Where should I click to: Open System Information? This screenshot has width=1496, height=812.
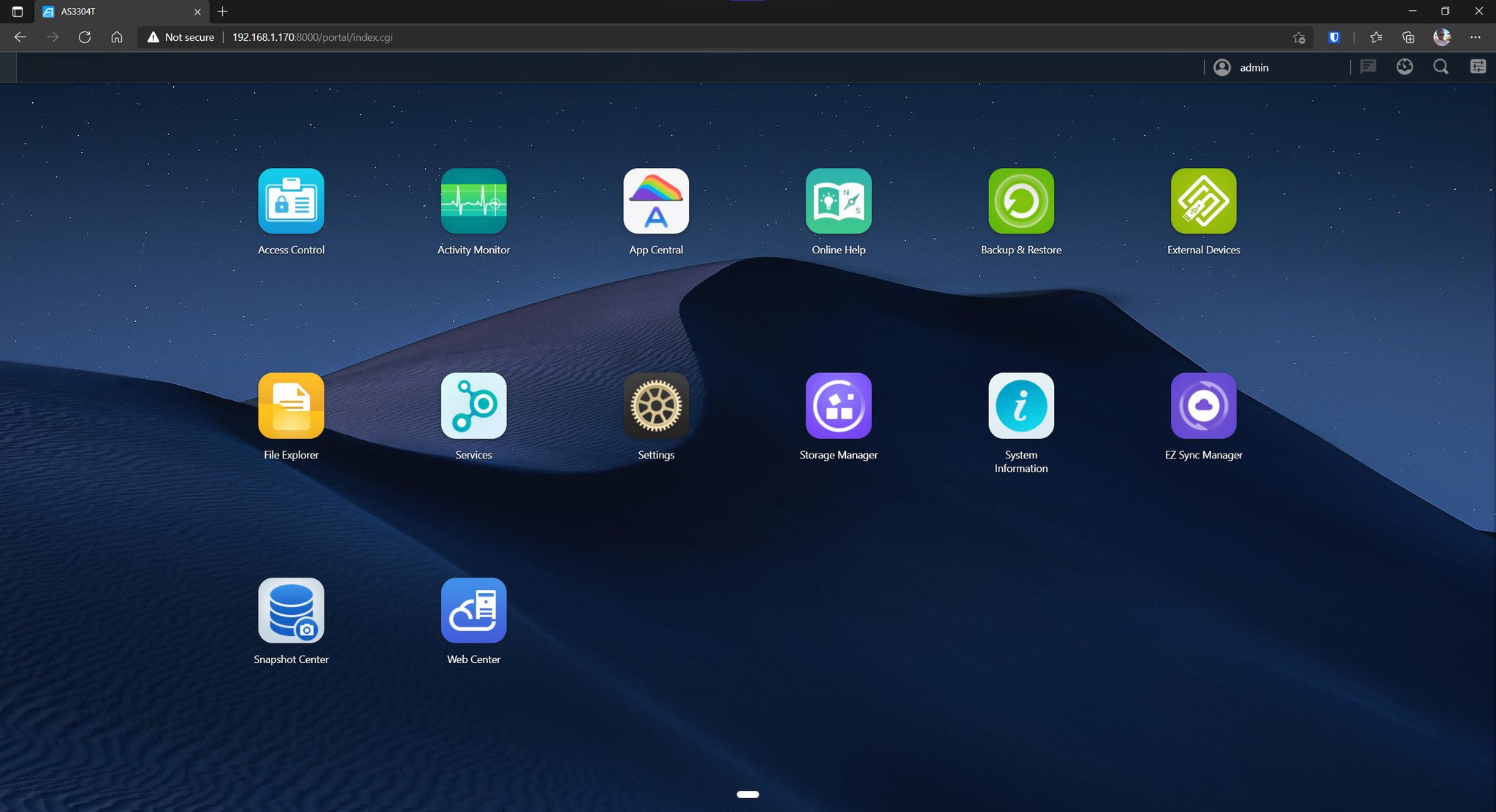1021,406
